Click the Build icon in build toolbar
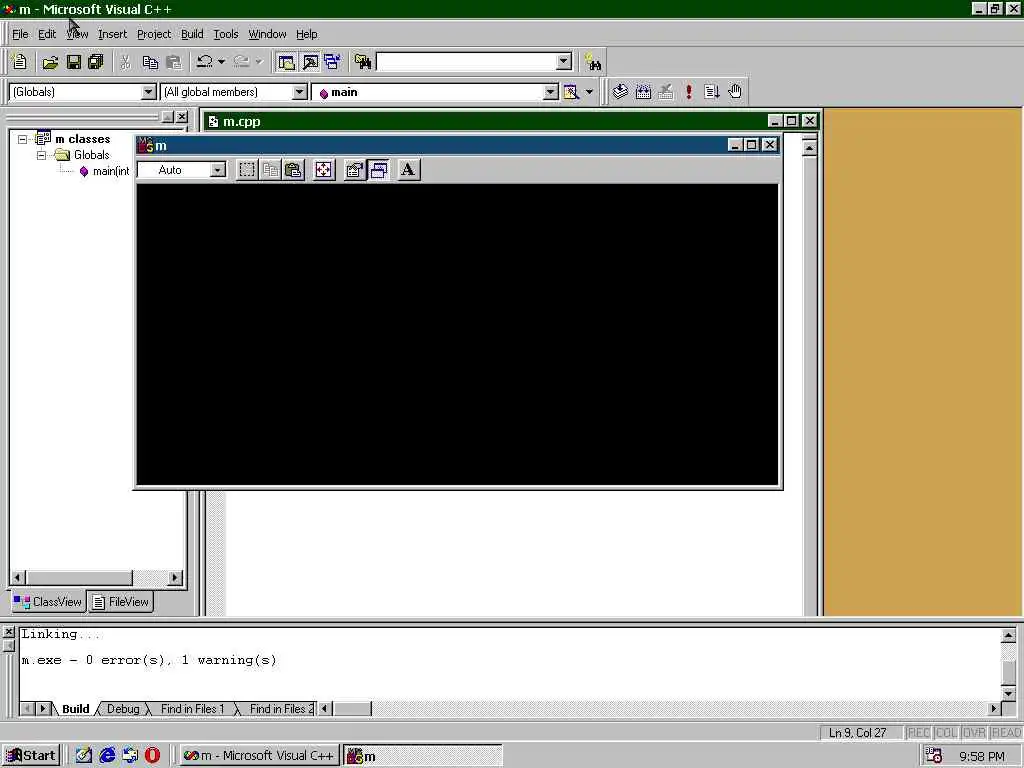This screenshot has height=768, width=1024. coord(643,92)
